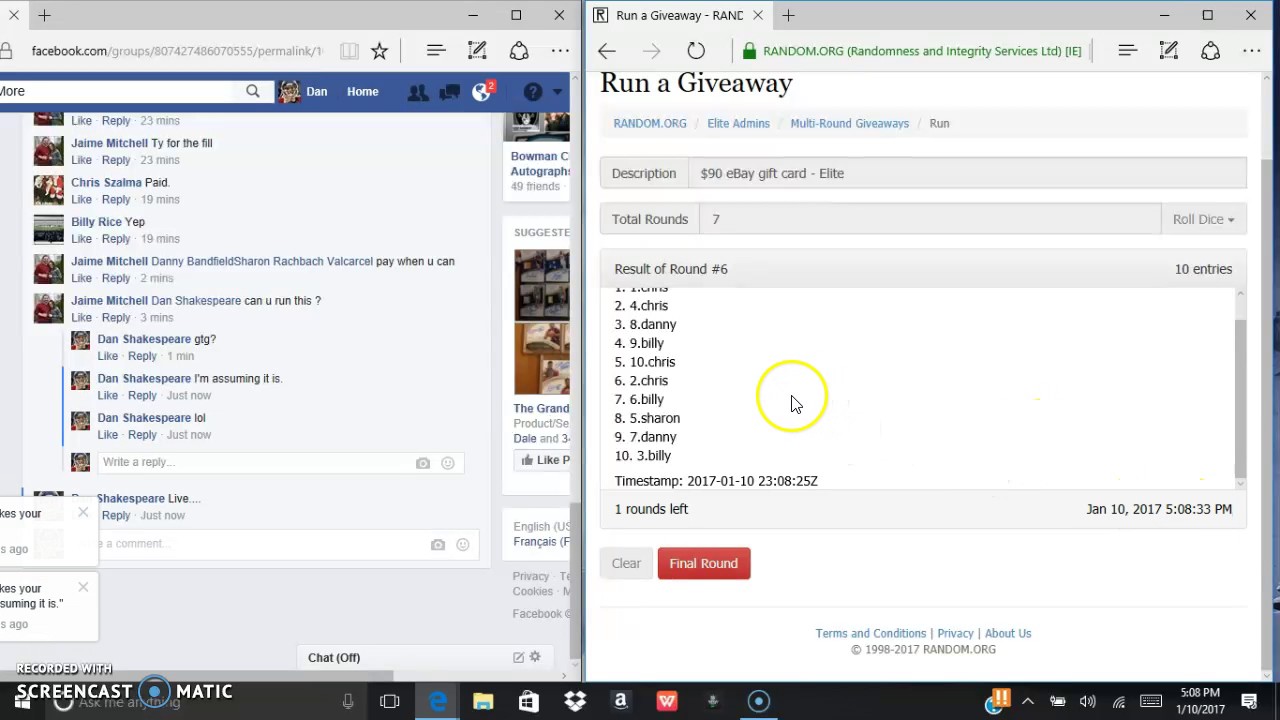Screen dimensions: 1280x720
Task: Click the Total Rounds field showing 7
Action: 930,219
